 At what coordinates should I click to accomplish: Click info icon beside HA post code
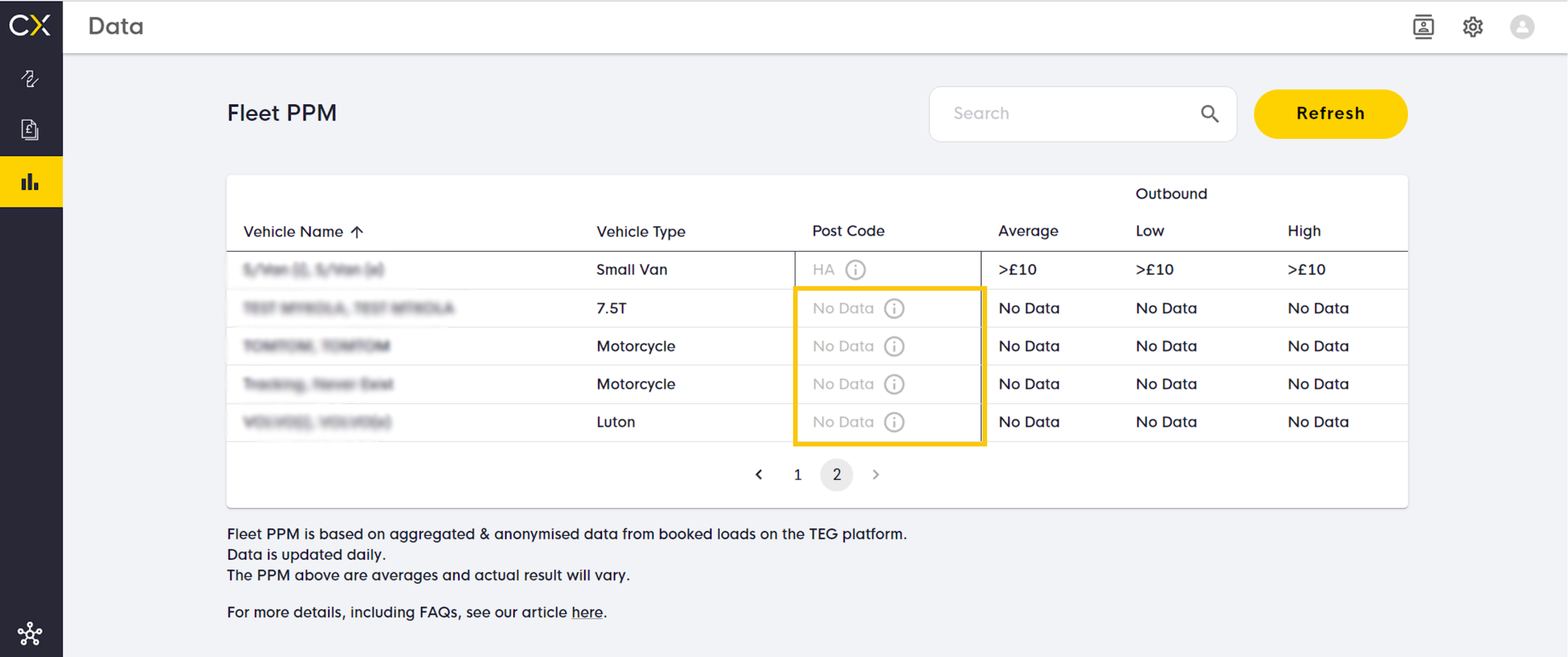855,270
